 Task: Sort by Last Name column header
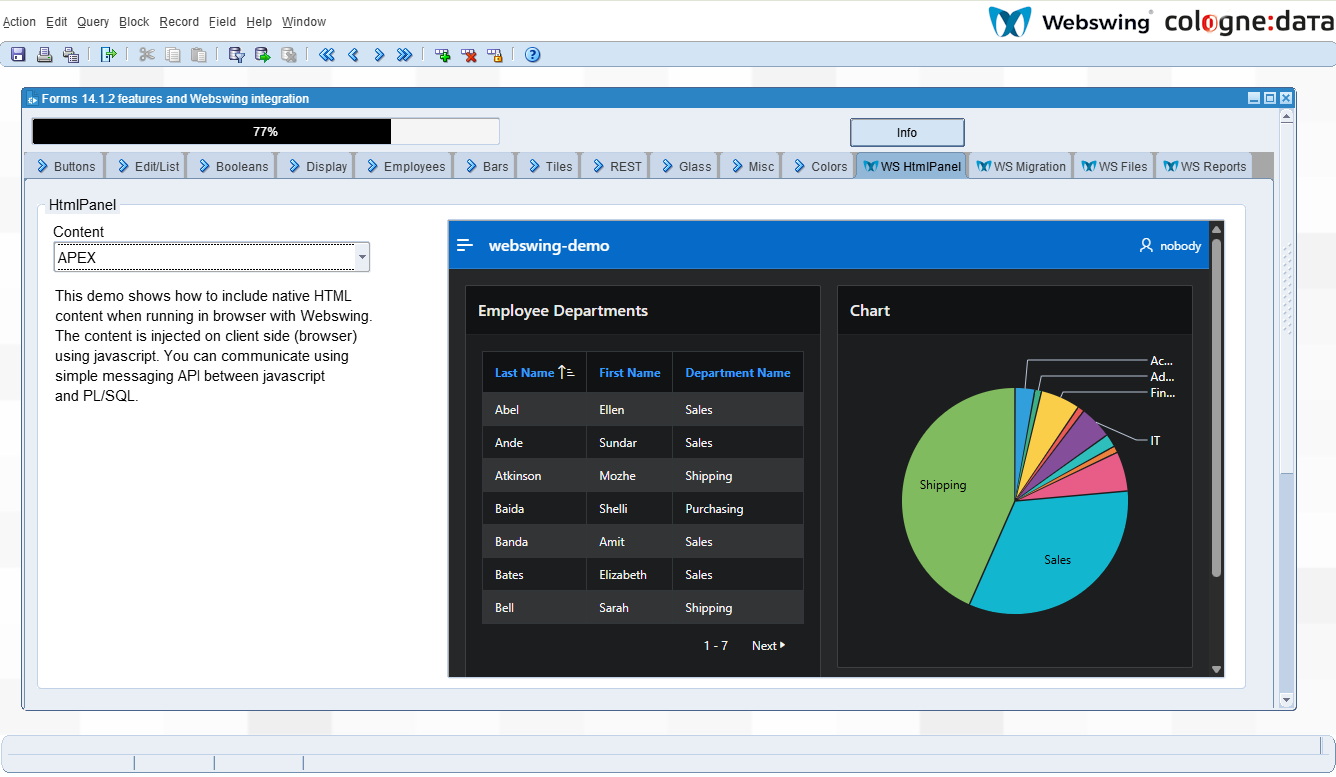pyautogui.click(x=525, y=373)
